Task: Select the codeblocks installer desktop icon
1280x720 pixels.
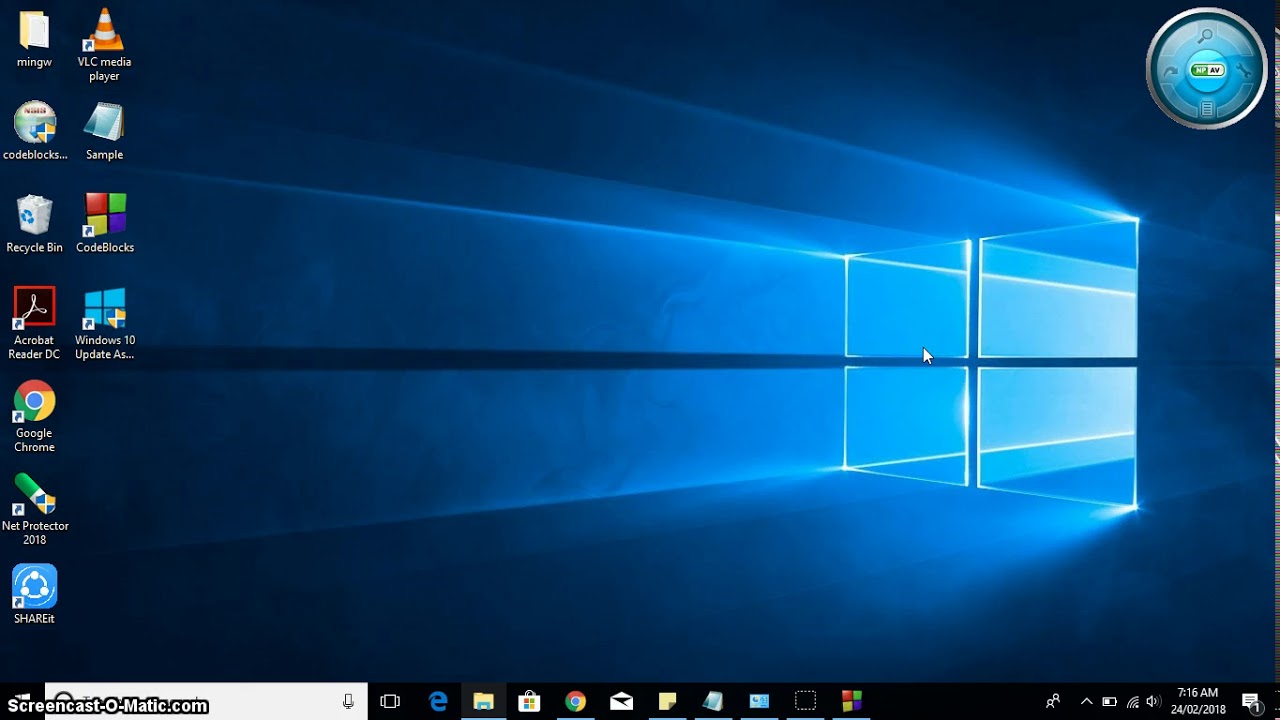Action: [35, 131]
